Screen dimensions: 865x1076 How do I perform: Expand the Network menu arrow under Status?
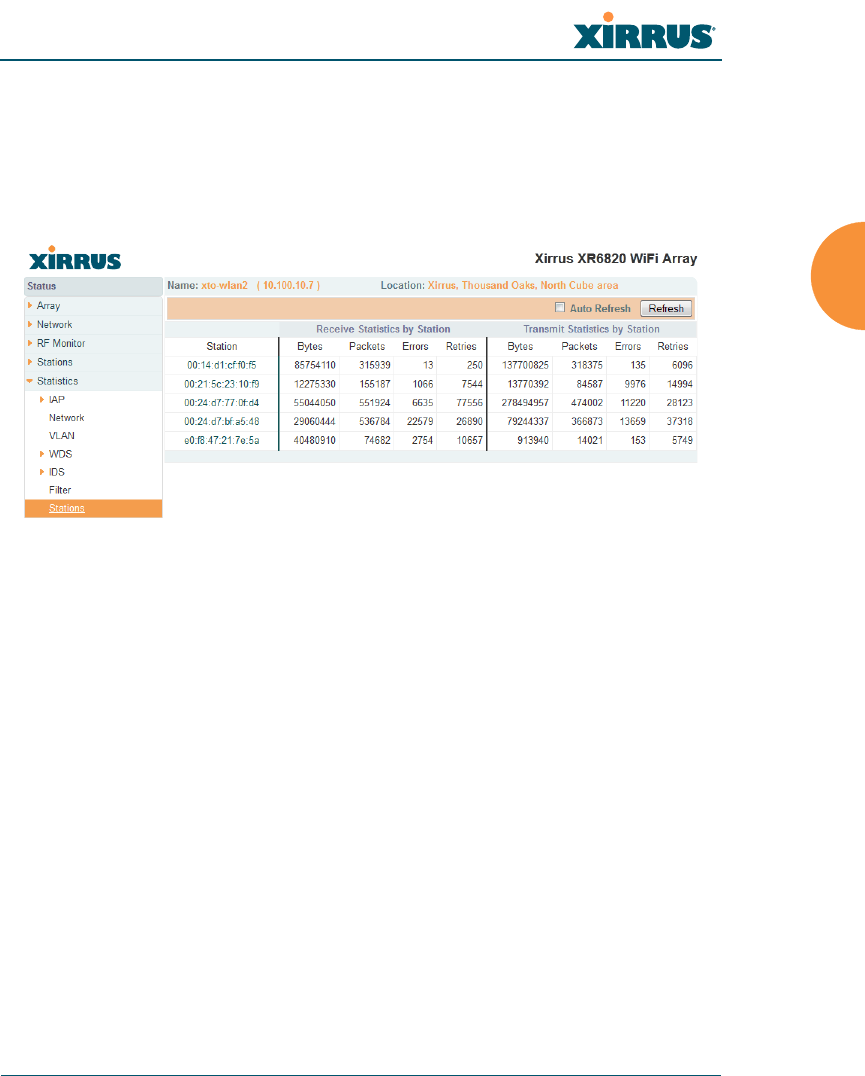(x=30, y=324)
